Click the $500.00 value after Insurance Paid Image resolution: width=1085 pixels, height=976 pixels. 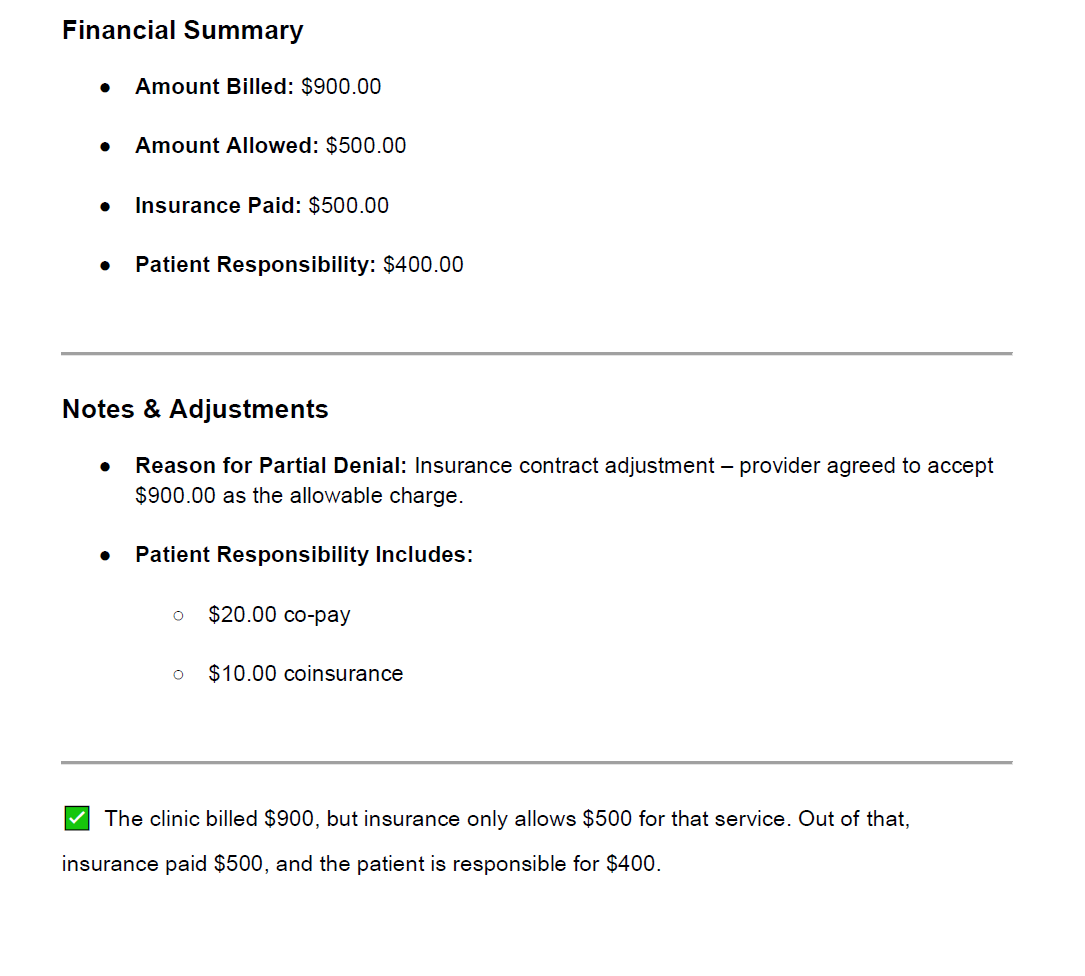click(x=349, y=206)
